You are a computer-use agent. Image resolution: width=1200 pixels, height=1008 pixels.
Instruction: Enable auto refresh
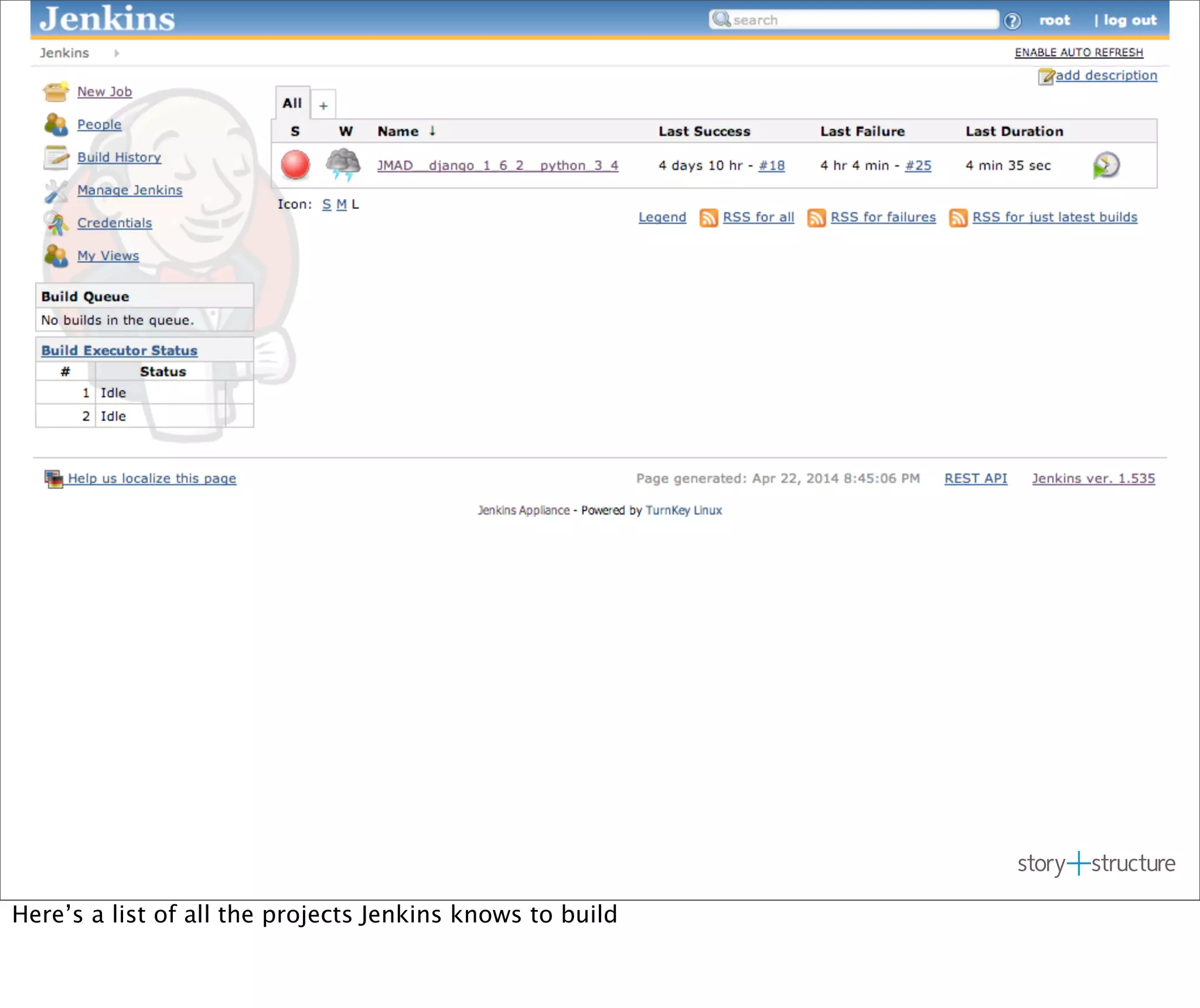[1079, 53]
